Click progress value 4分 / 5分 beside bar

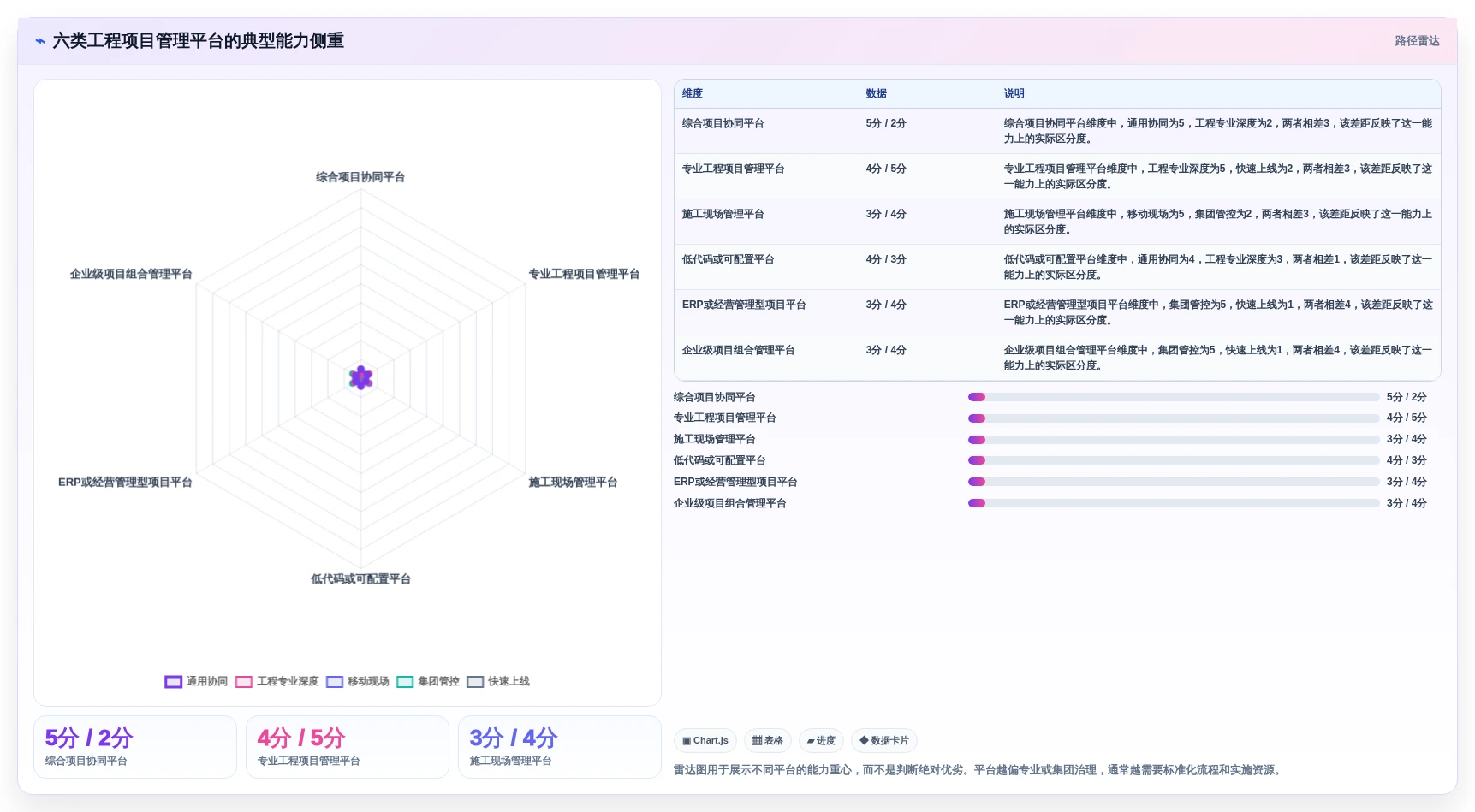[x=1407, y=418]
